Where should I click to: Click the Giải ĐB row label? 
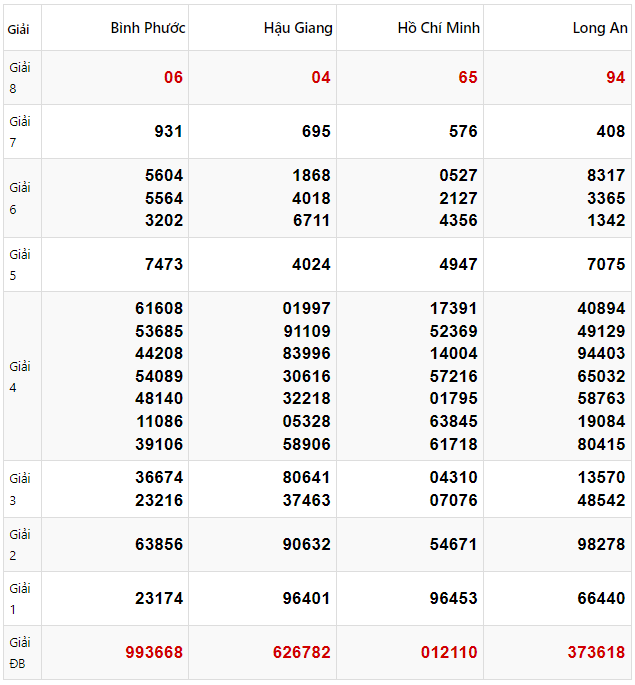(x=20, y=652)
